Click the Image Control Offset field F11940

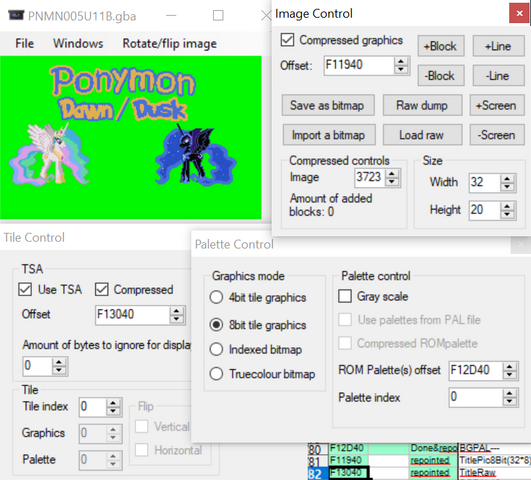(x=358, y=65)
